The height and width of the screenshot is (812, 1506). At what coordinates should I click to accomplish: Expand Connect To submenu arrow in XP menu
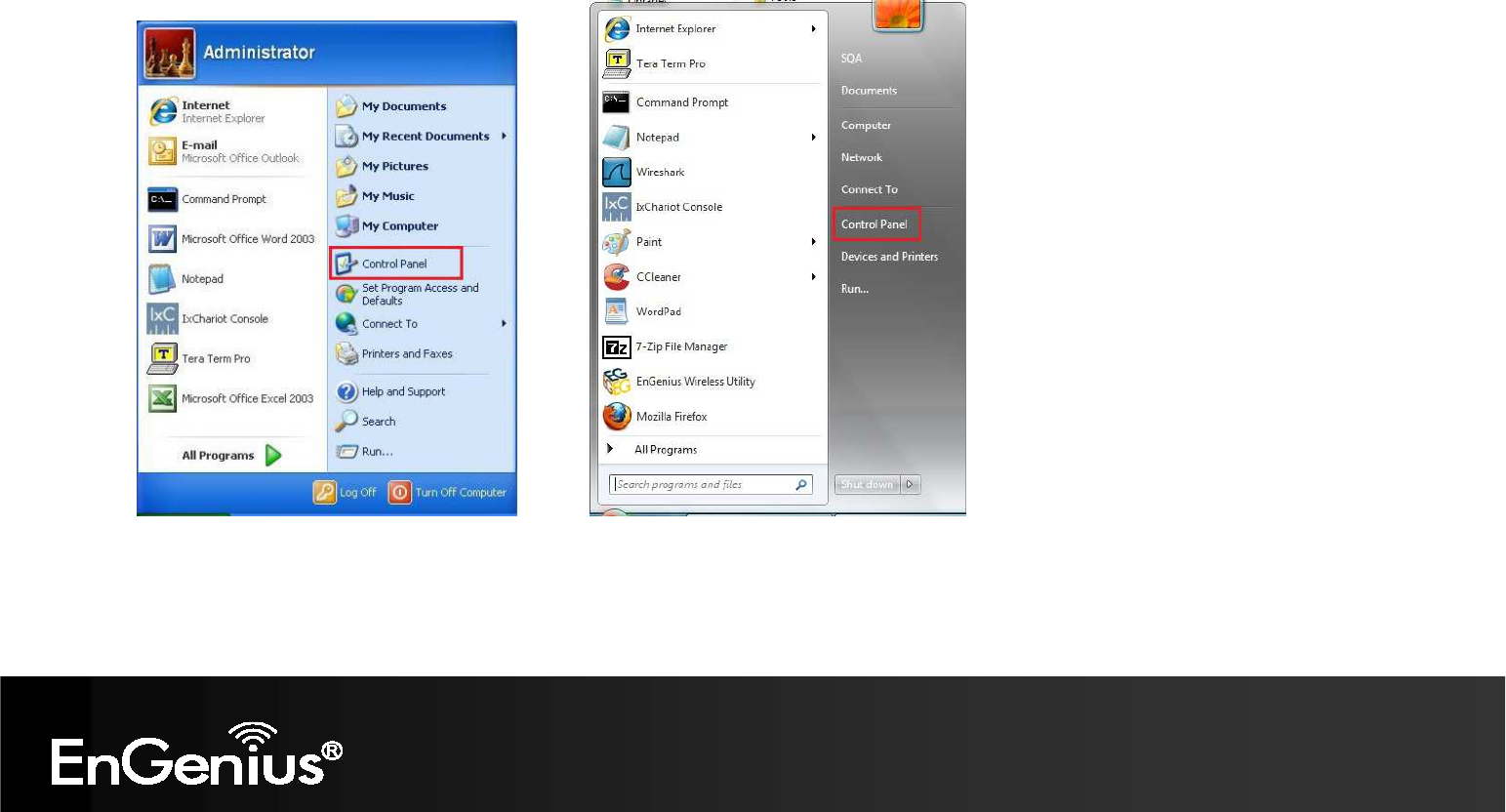504,324
